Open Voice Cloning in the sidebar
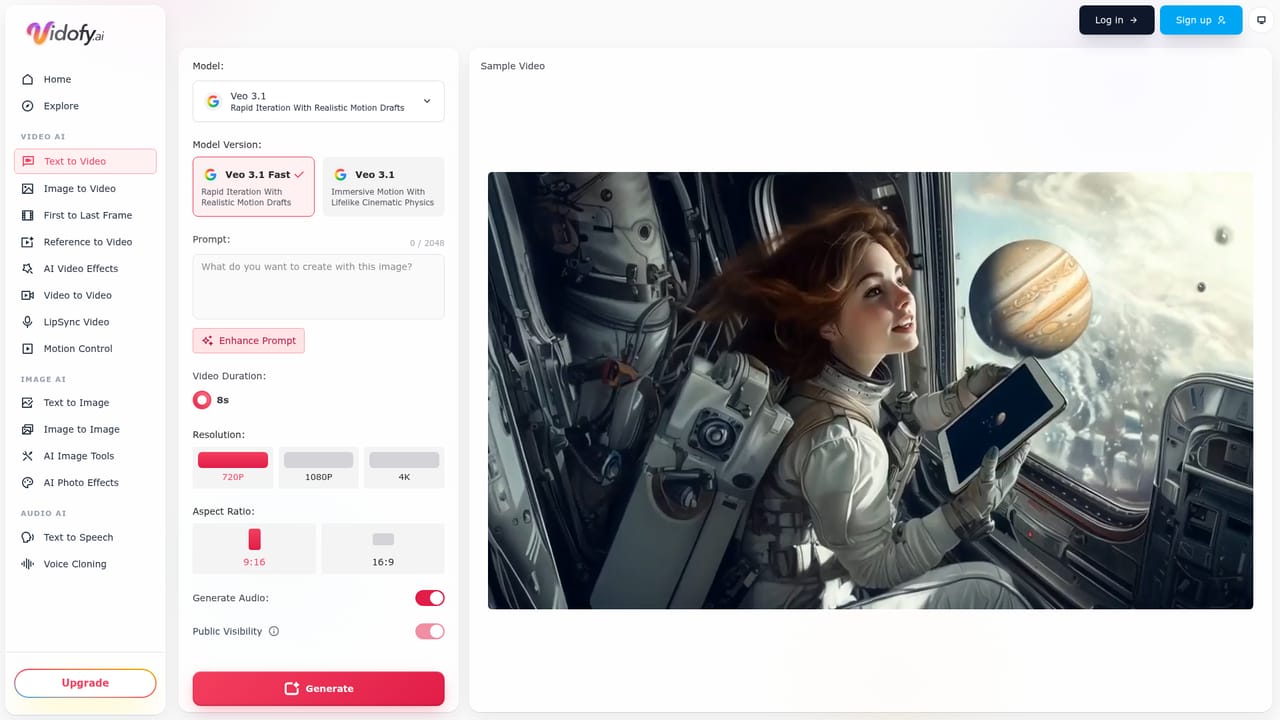This screenshot has width=1280, height=720. coord(85,564)
